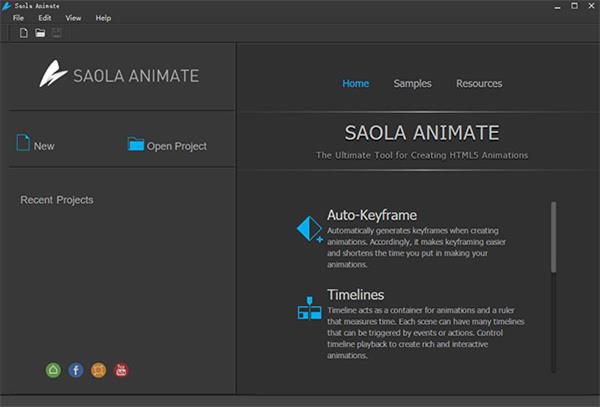
Task: Open the YouTube channel icon
Action: [x=121, y=370]
